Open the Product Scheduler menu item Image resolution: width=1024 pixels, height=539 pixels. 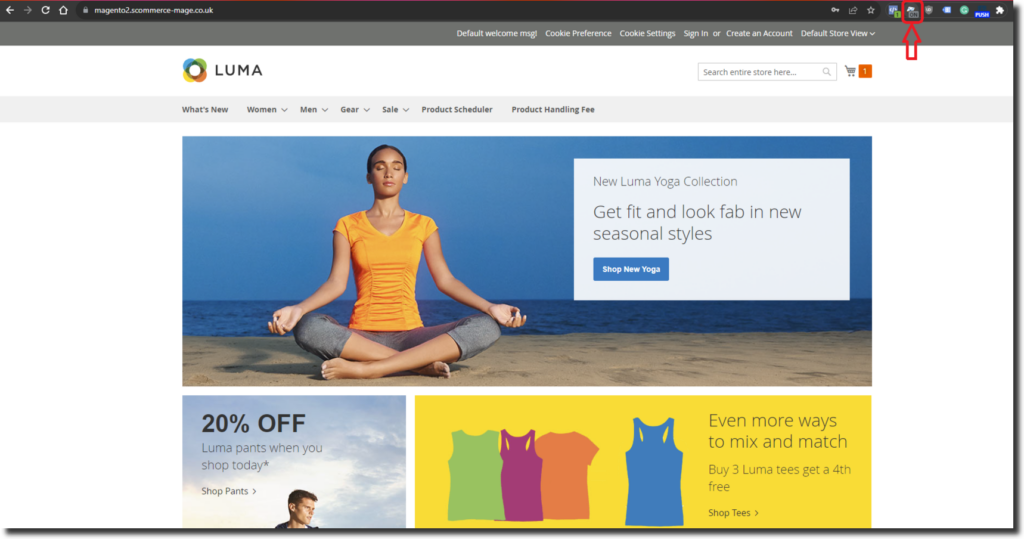pyautogui.click(x=457, y=110)
